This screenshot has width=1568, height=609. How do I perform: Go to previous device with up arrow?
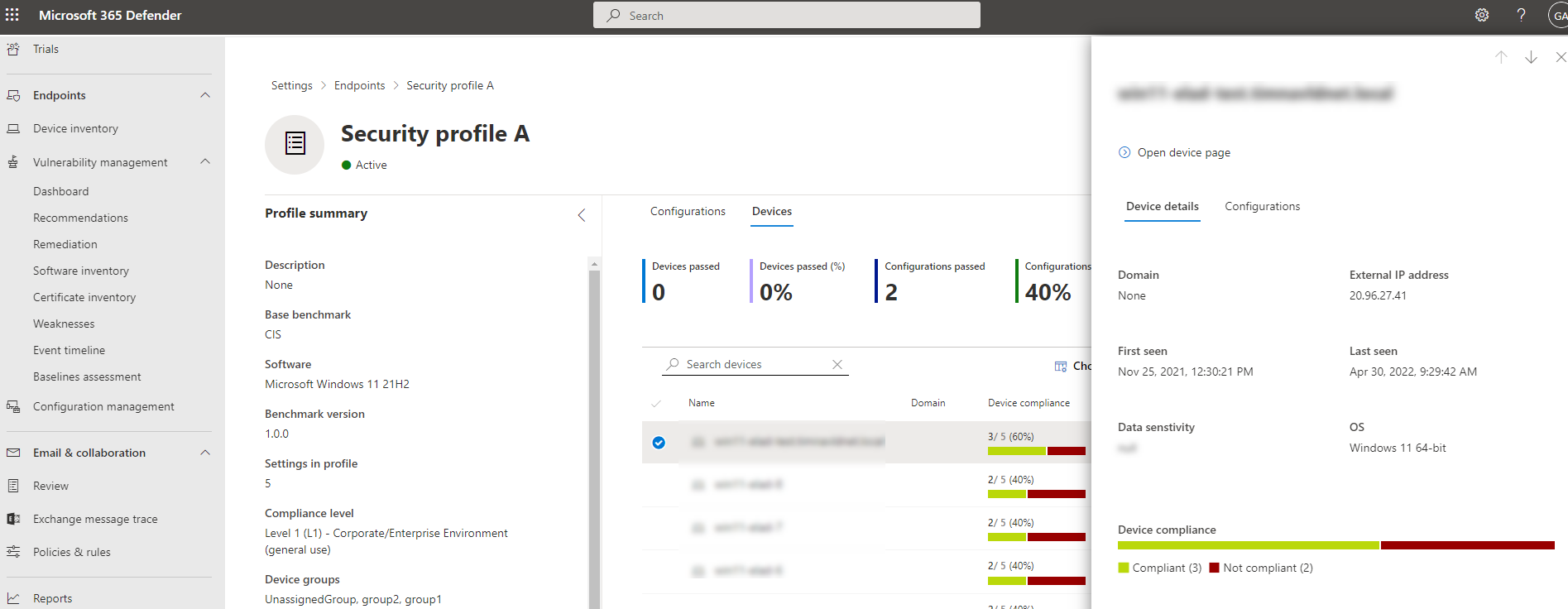tap(1501, 57)
